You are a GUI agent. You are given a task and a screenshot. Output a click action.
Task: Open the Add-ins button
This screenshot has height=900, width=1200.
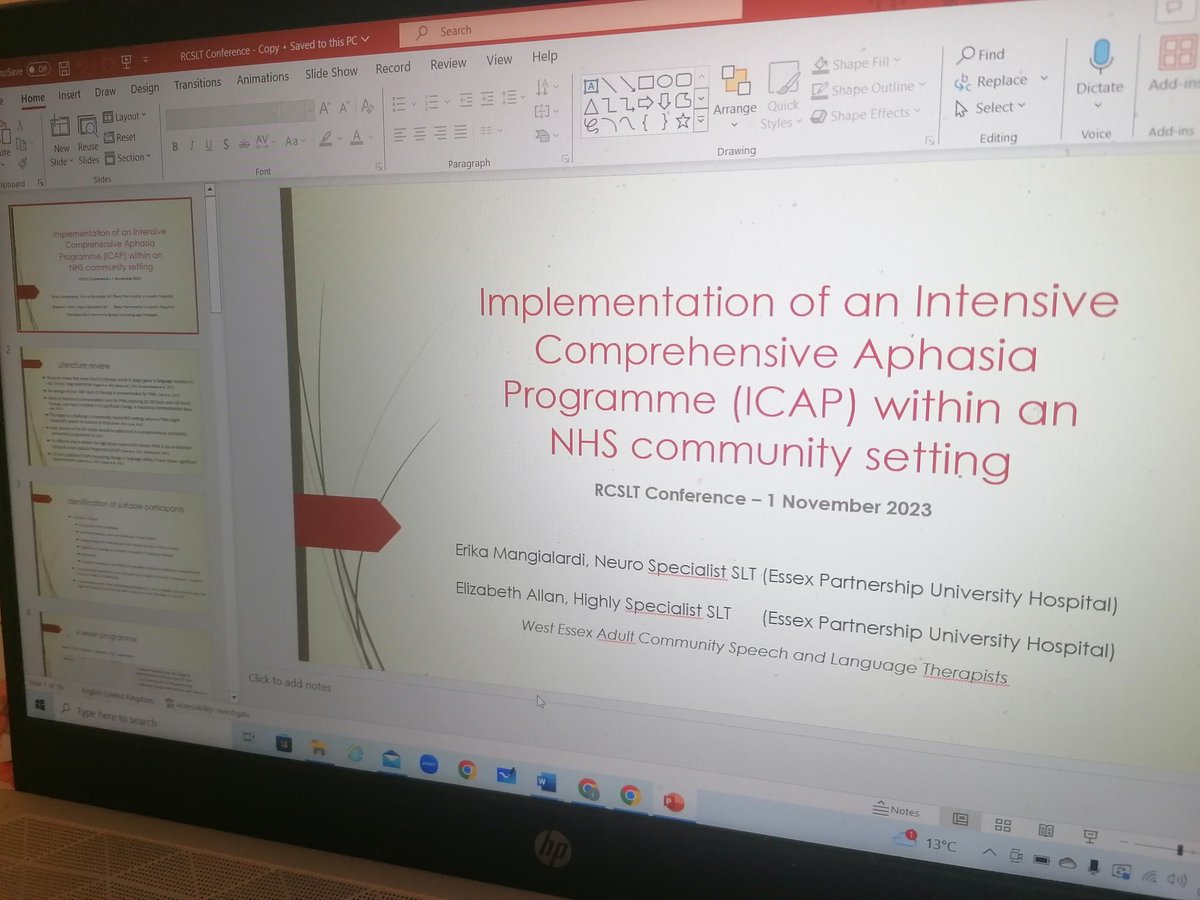[x=1174, y=61]
